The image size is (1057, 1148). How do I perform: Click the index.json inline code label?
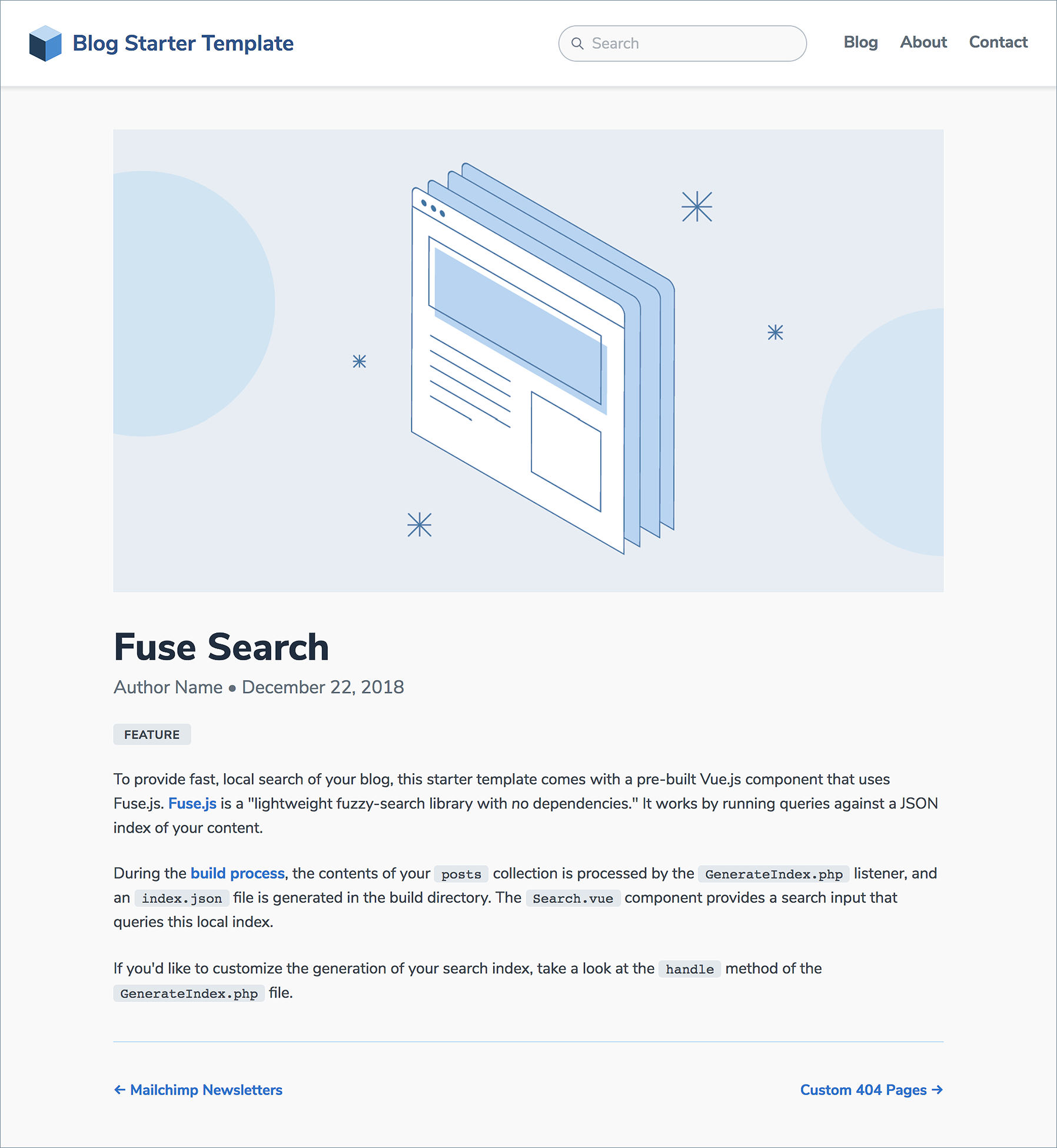tap(182, 898)
